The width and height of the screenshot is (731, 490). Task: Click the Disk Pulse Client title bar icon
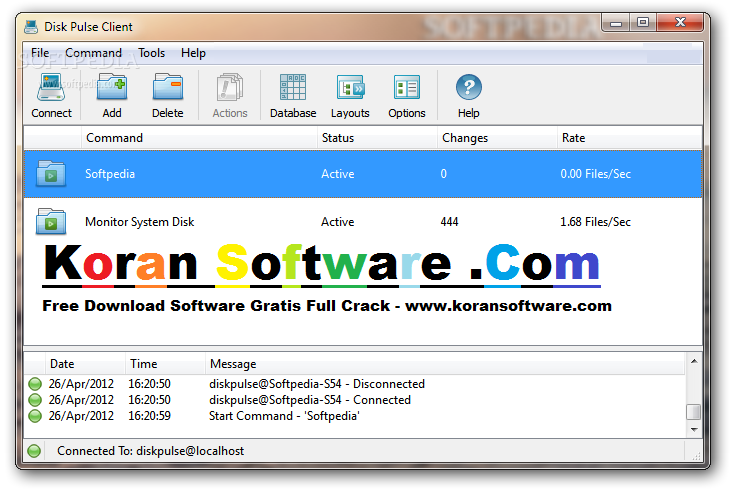coord(31,27)
